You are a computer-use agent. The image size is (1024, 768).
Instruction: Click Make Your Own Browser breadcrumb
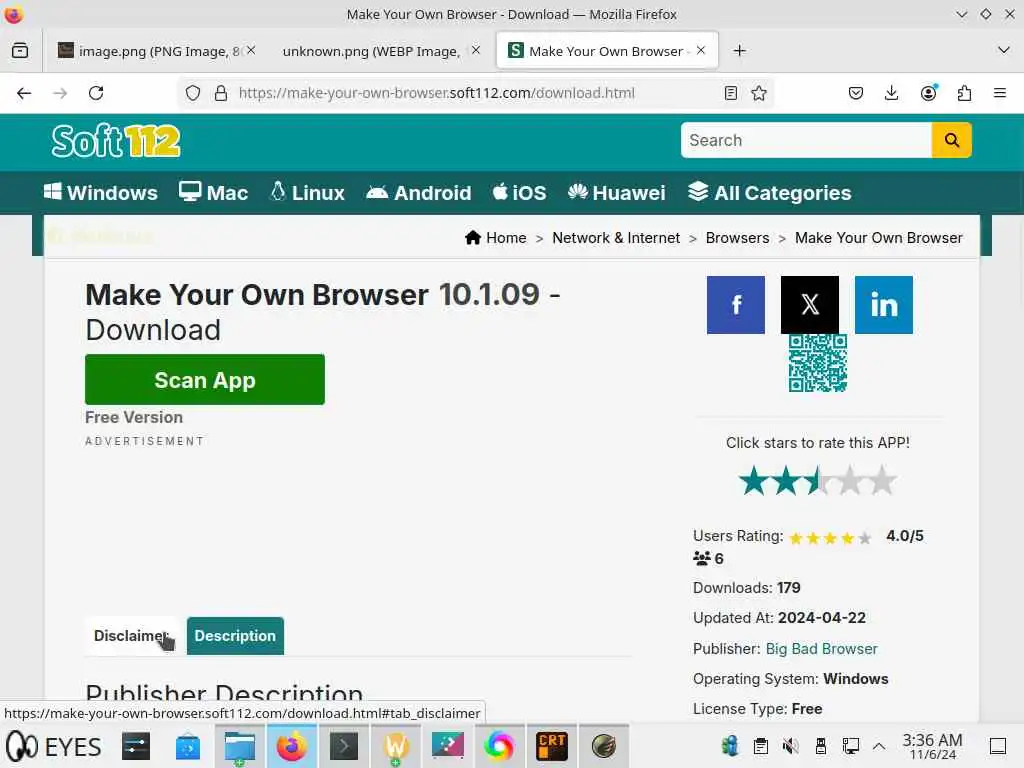878,238
